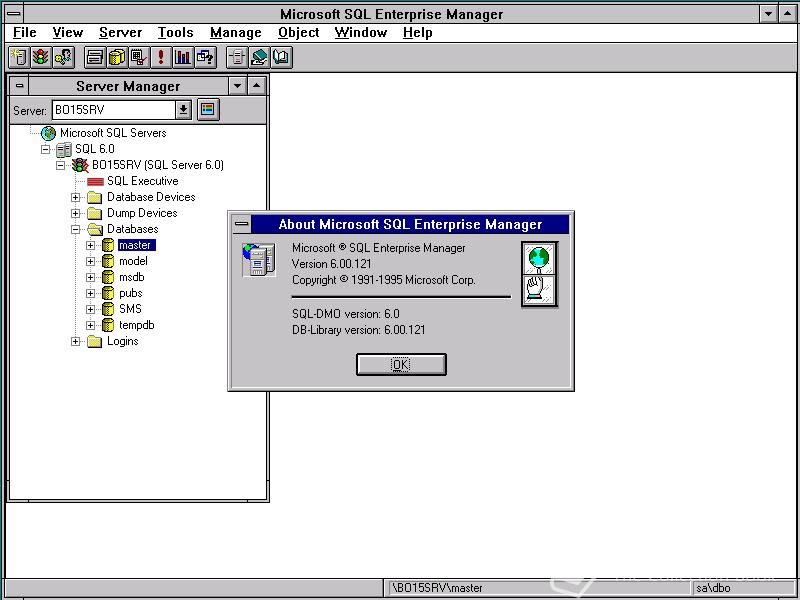Select the Dump Devices tree label
Image resolution: width=800 pixels, height=600 pixels.
pos(142,213)
